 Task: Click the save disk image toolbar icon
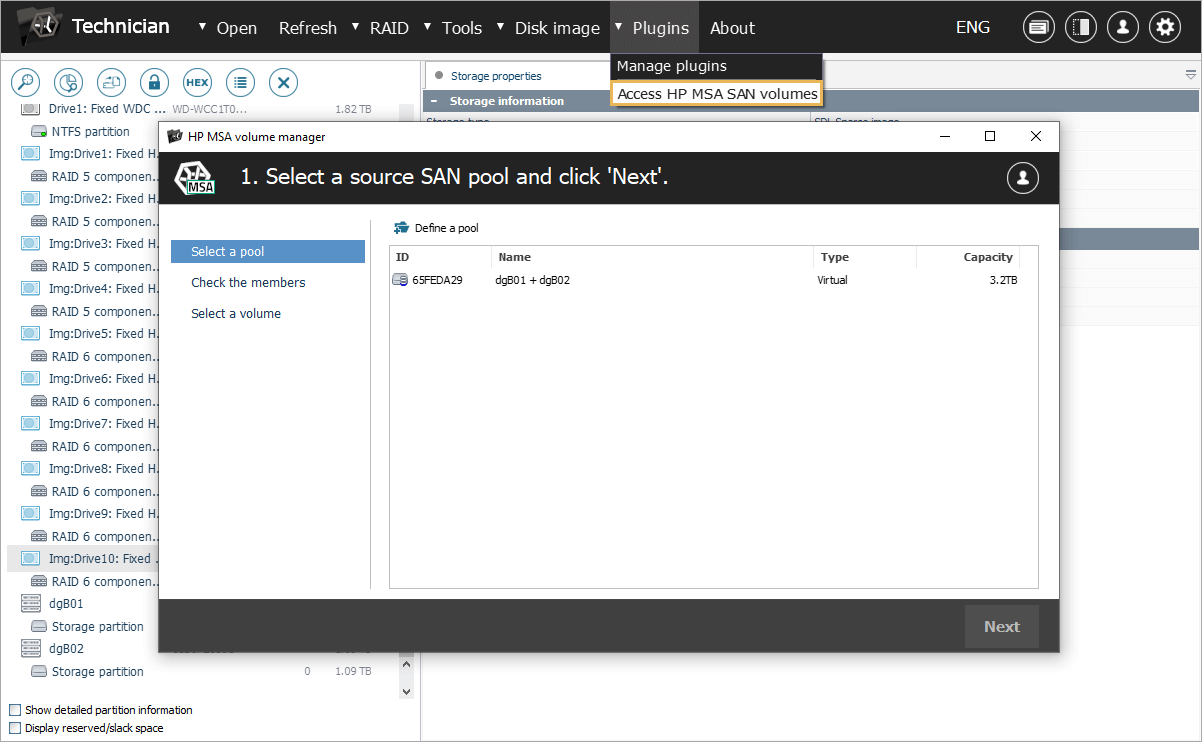coord(111,82)
